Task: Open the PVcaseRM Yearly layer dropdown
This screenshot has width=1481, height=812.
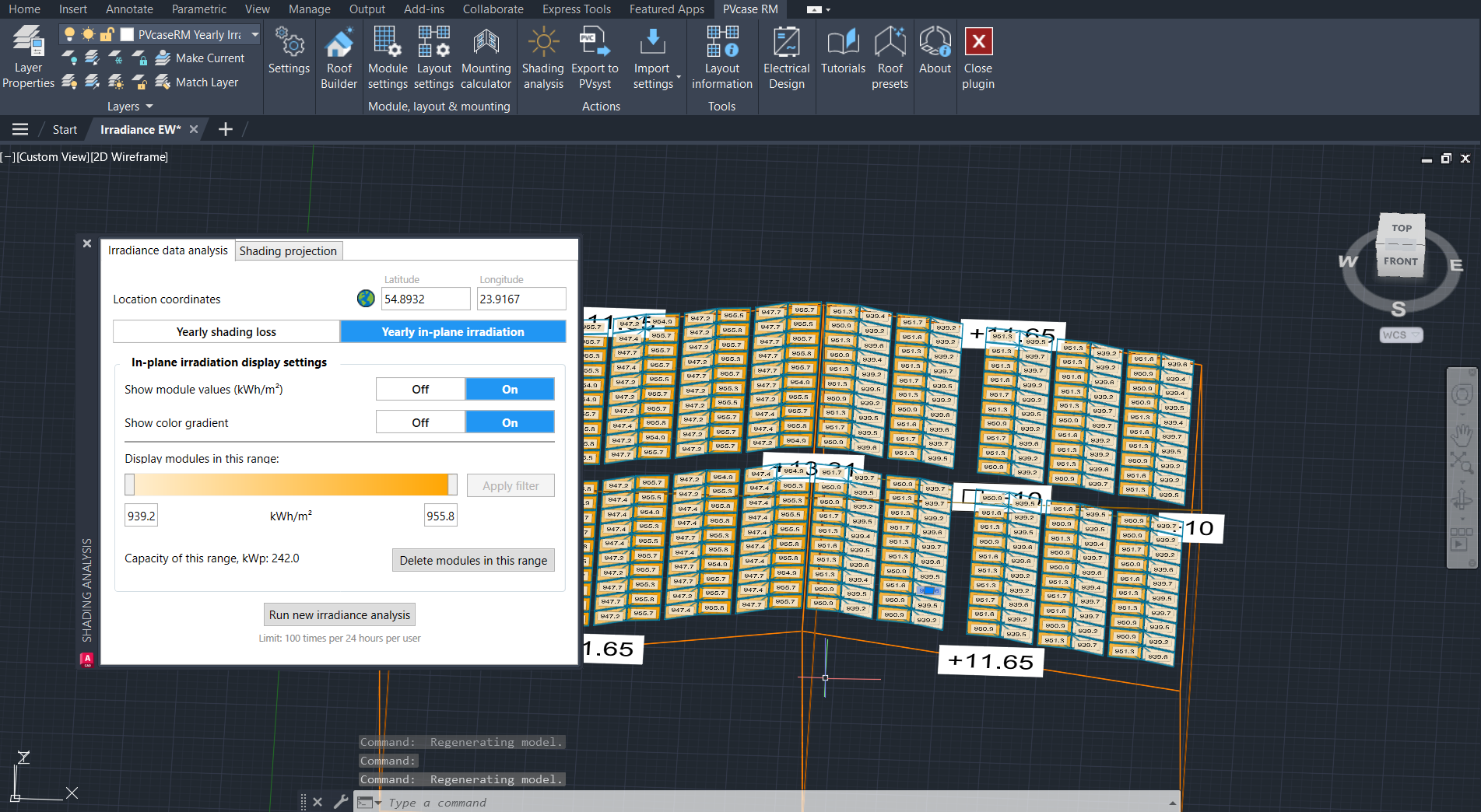Action: pyautogui.click(x=254, y=34)
